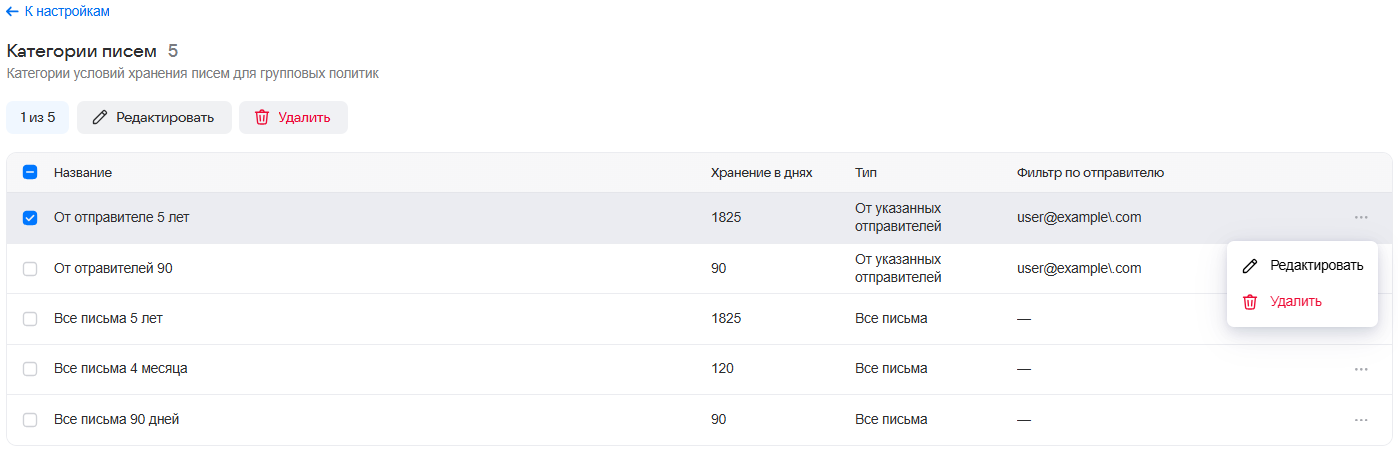Click the 1 из 5 selection counter
Screen dimensions: 1398x451
click(x=38, y=117)
